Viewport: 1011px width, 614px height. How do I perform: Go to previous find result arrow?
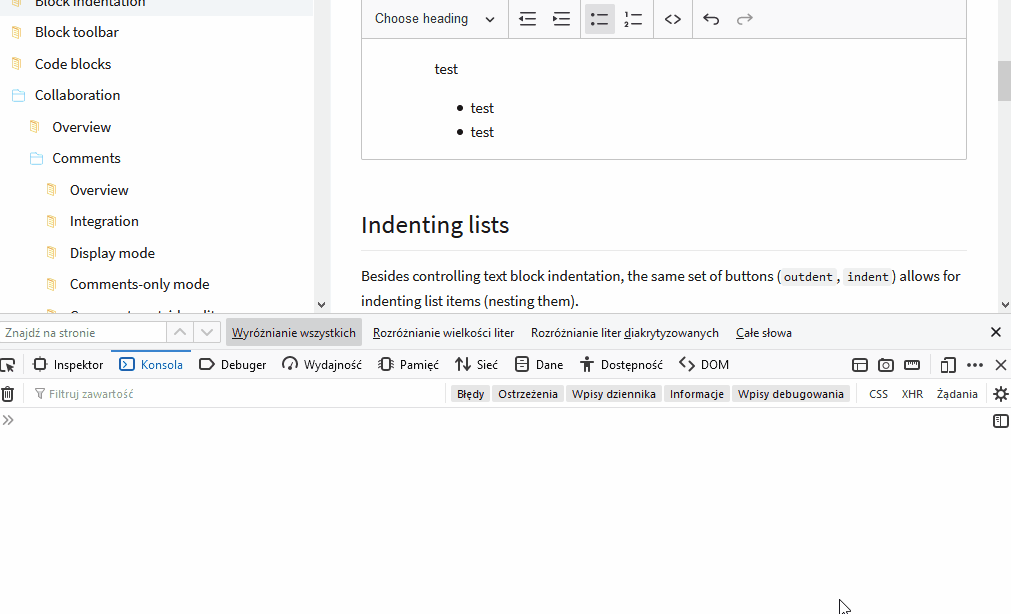point(180,333)
